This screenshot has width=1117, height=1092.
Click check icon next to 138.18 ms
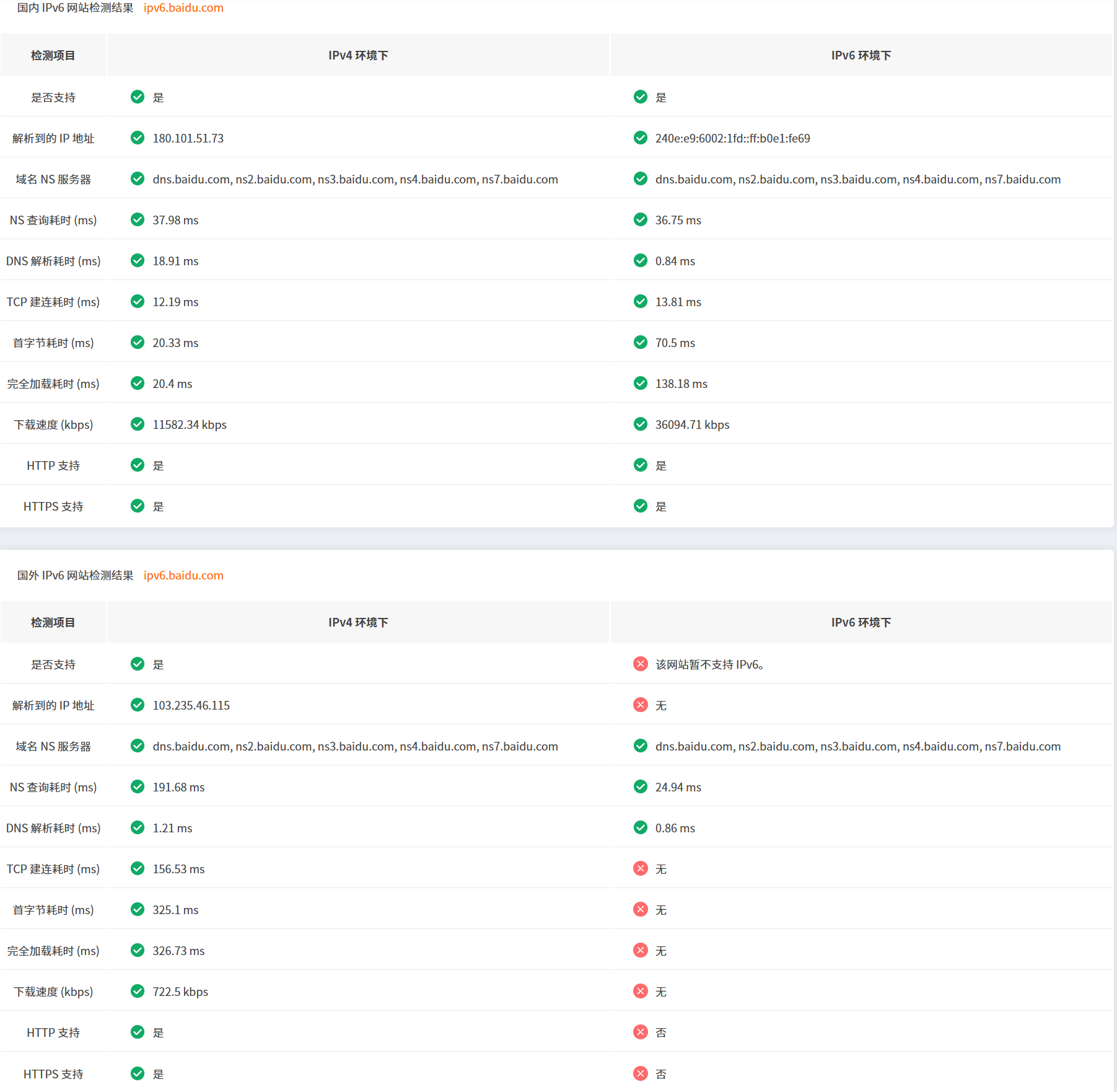point(641,383)
